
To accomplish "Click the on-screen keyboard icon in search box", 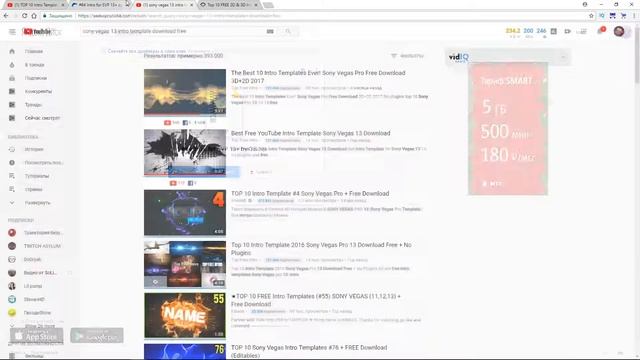I will coord(270,31).
